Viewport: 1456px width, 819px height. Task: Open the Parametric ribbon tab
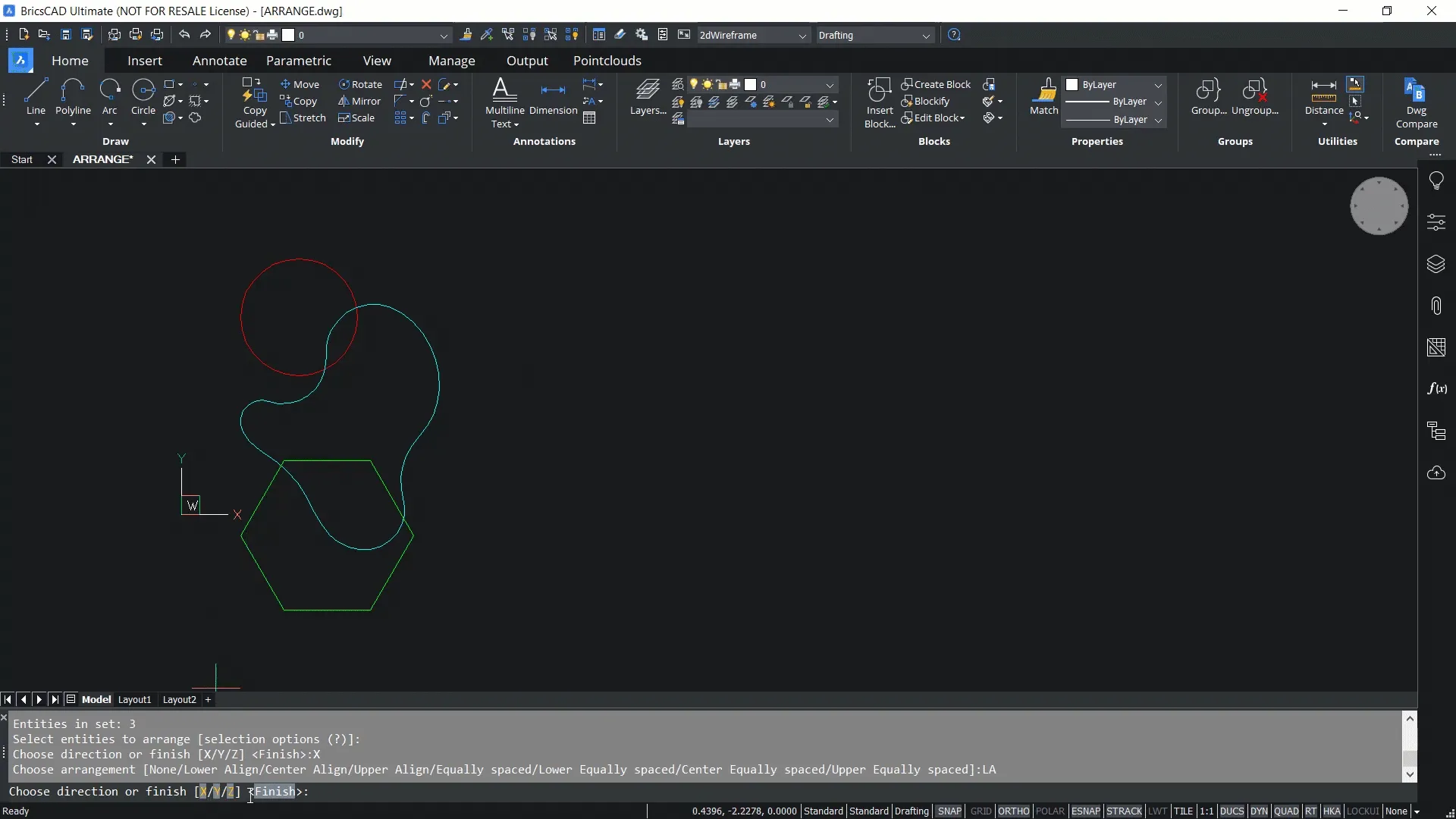point(298,61)
